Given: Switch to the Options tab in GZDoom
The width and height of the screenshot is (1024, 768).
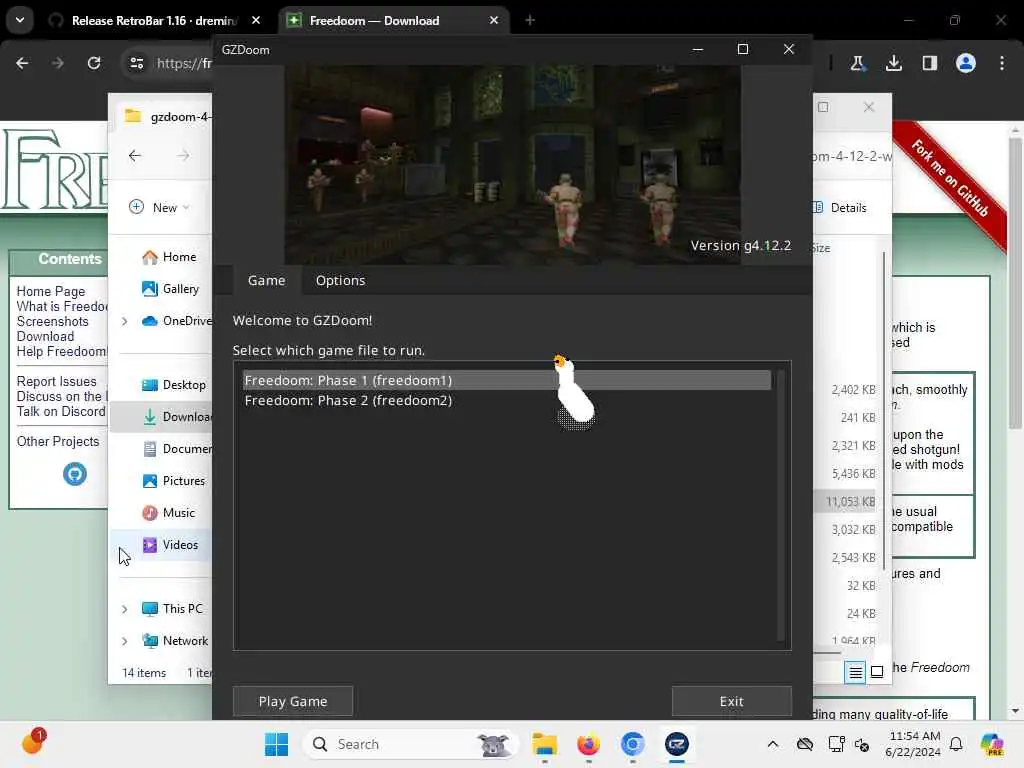Looking at the screenshot, I should point(340,280).
